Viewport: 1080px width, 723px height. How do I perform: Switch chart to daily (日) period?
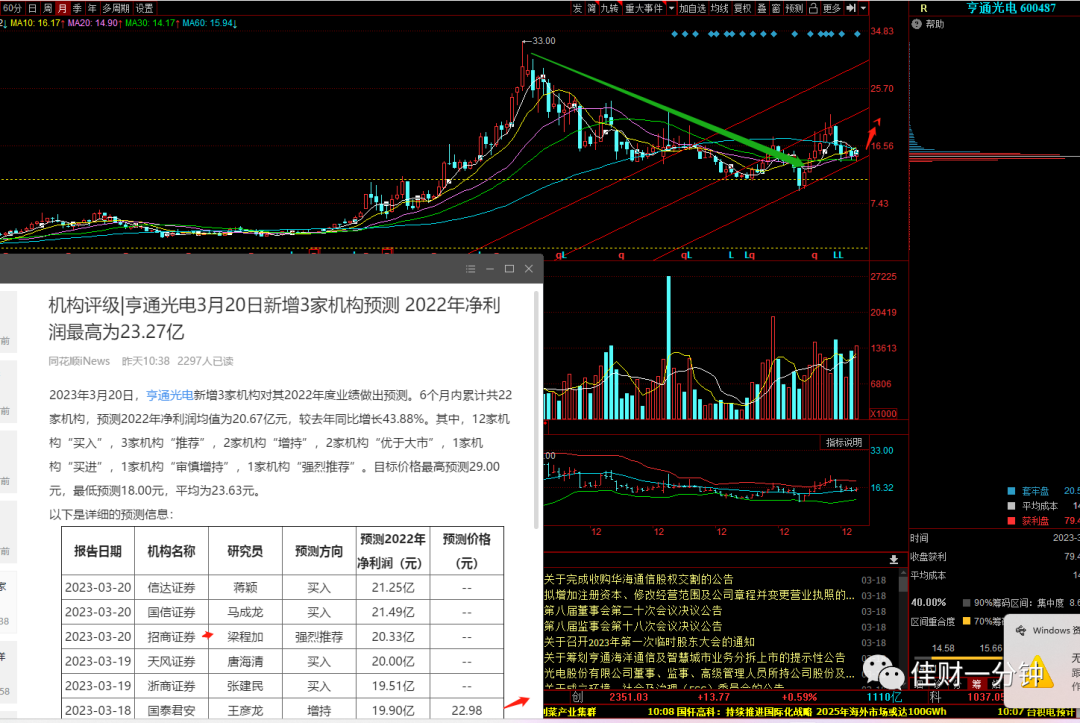[x=32, y=8]
